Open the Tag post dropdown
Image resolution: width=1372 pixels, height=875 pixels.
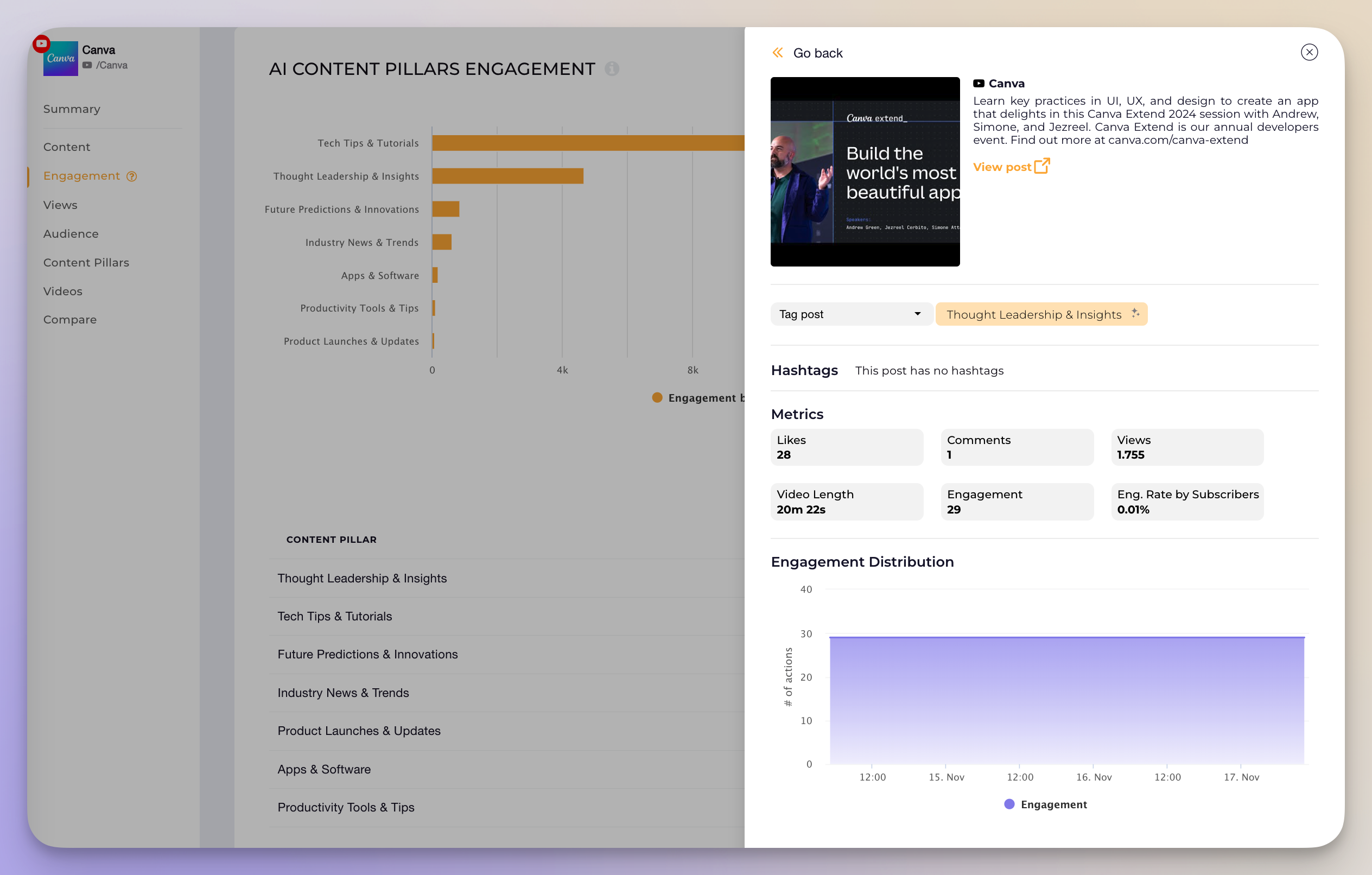842,314
